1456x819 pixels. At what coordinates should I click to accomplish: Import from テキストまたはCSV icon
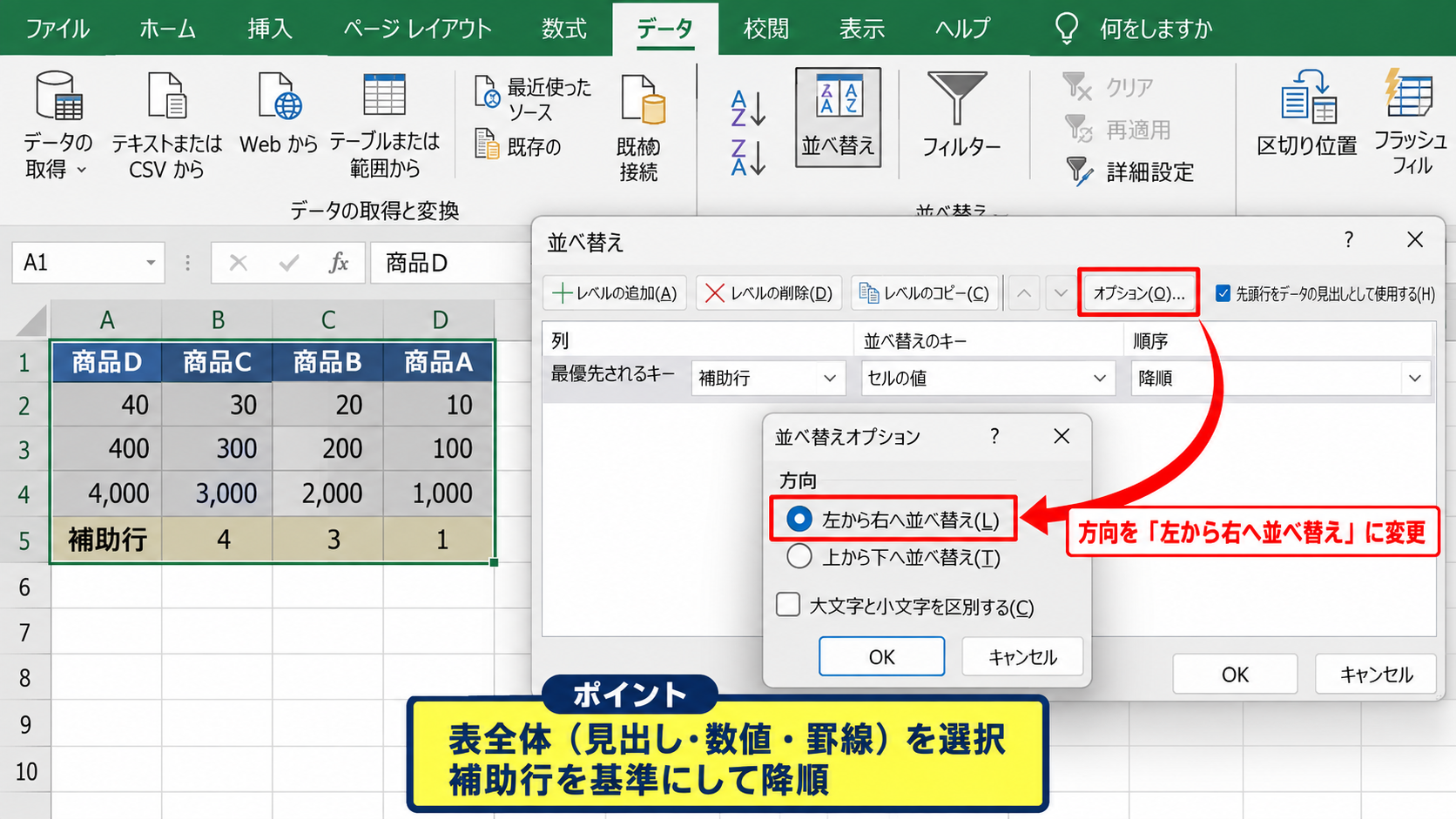[x=166, y=96]
